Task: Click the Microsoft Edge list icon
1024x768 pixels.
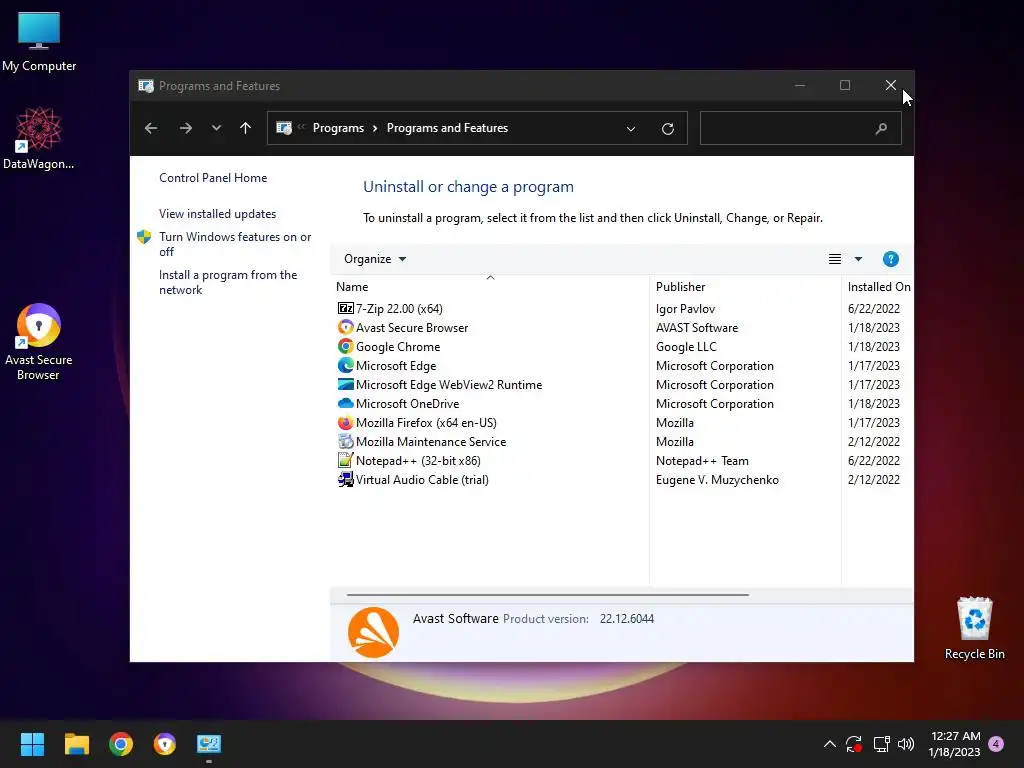Action: 345,365
